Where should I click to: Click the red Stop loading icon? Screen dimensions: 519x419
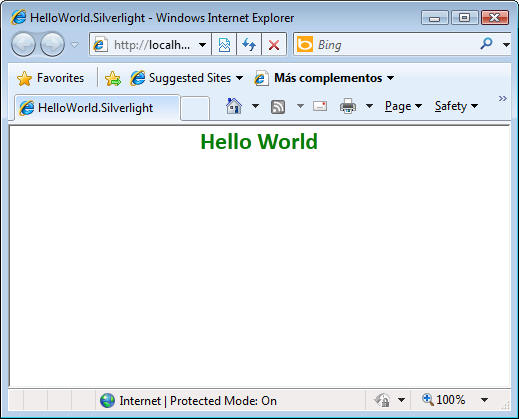click(x=274, y=44)
